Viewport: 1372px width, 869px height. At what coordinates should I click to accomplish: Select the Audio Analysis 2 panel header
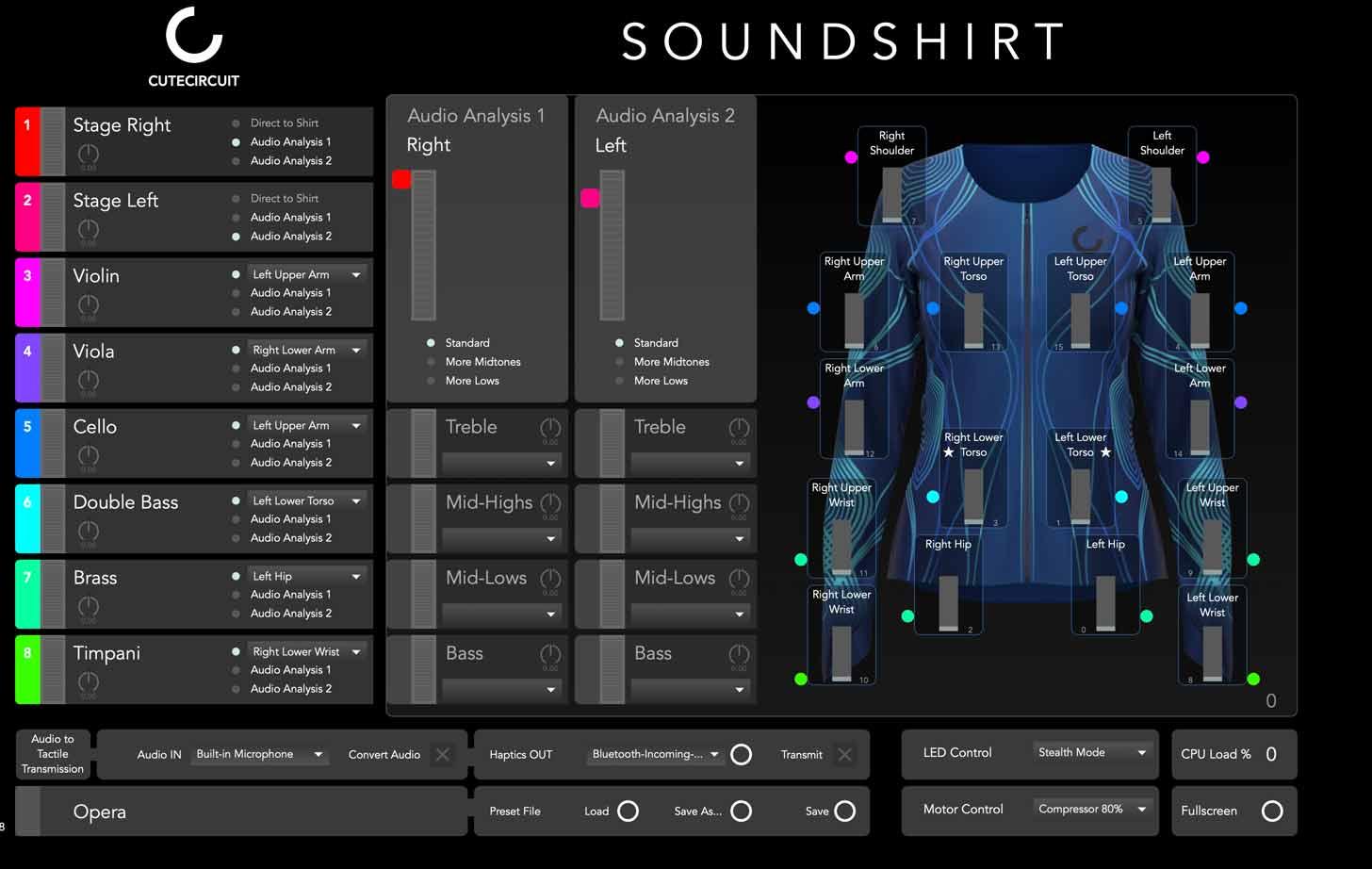click(664, 116)
